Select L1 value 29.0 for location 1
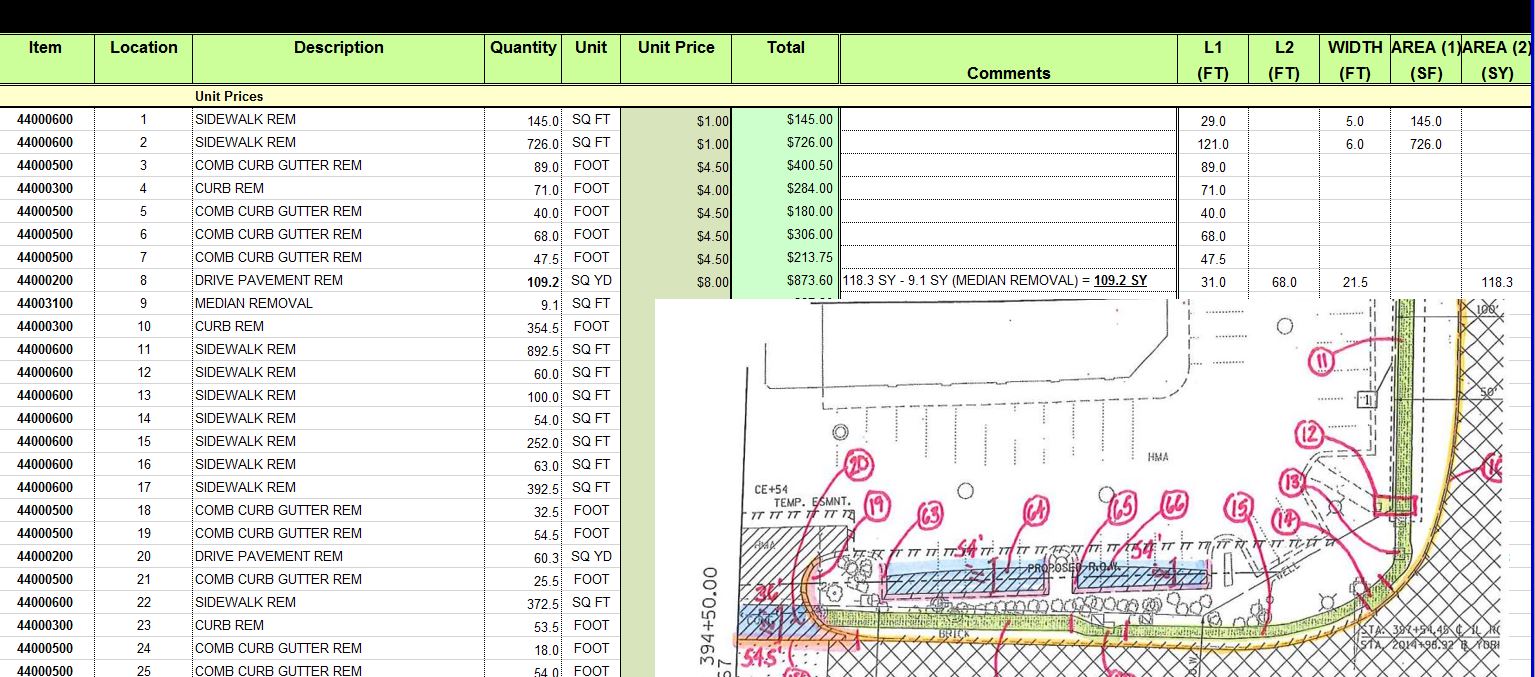Image resolution: width=1535 pixels, height=677 pixels. coord(1213,121)
